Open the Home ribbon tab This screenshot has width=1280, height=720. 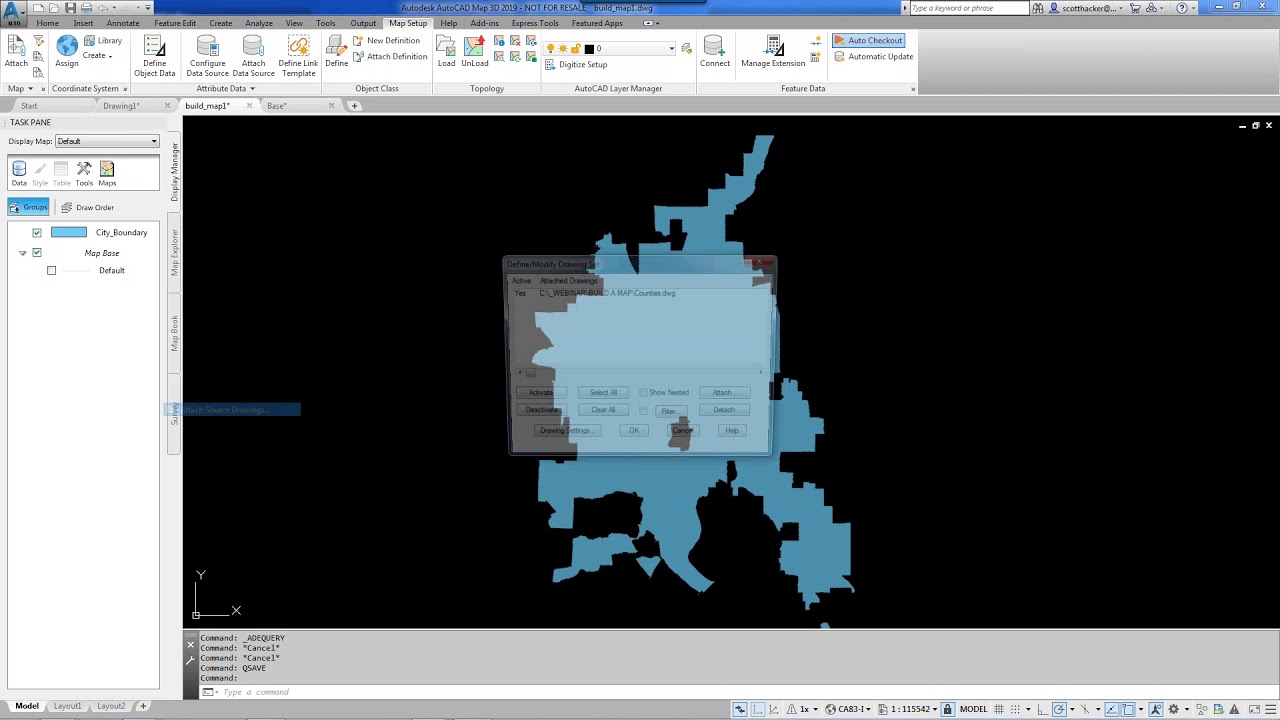pos(47,23)
